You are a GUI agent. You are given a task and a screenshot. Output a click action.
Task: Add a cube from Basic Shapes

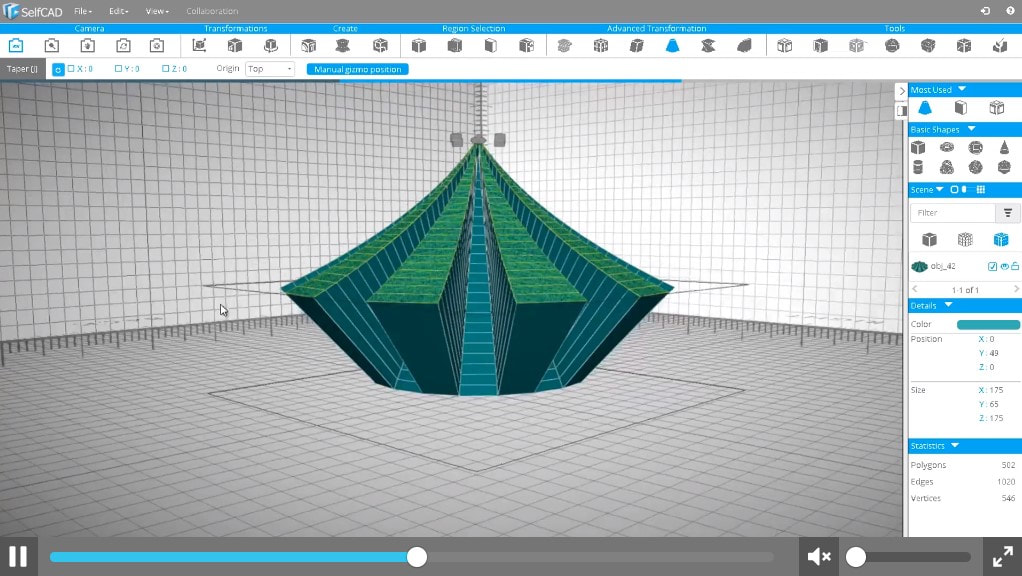[919, 148]
